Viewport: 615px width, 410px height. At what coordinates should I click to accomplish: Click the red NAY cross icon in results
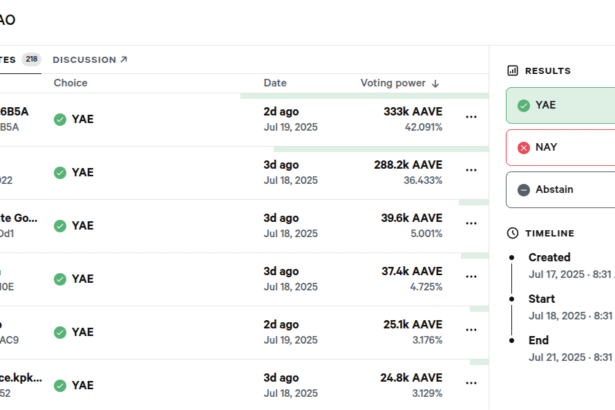coord(524,148)
